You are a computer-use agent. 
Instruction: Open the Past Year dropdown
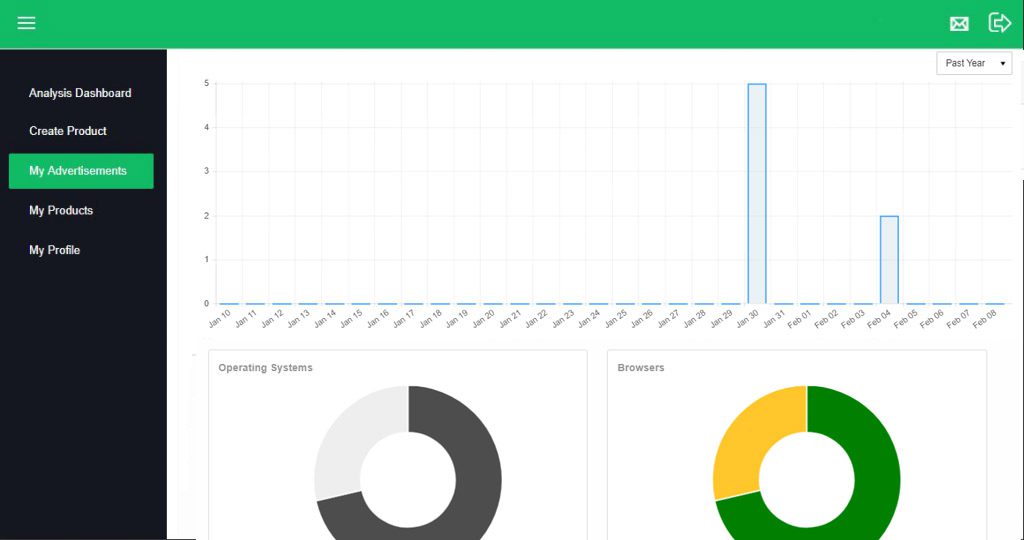point(974,63)
